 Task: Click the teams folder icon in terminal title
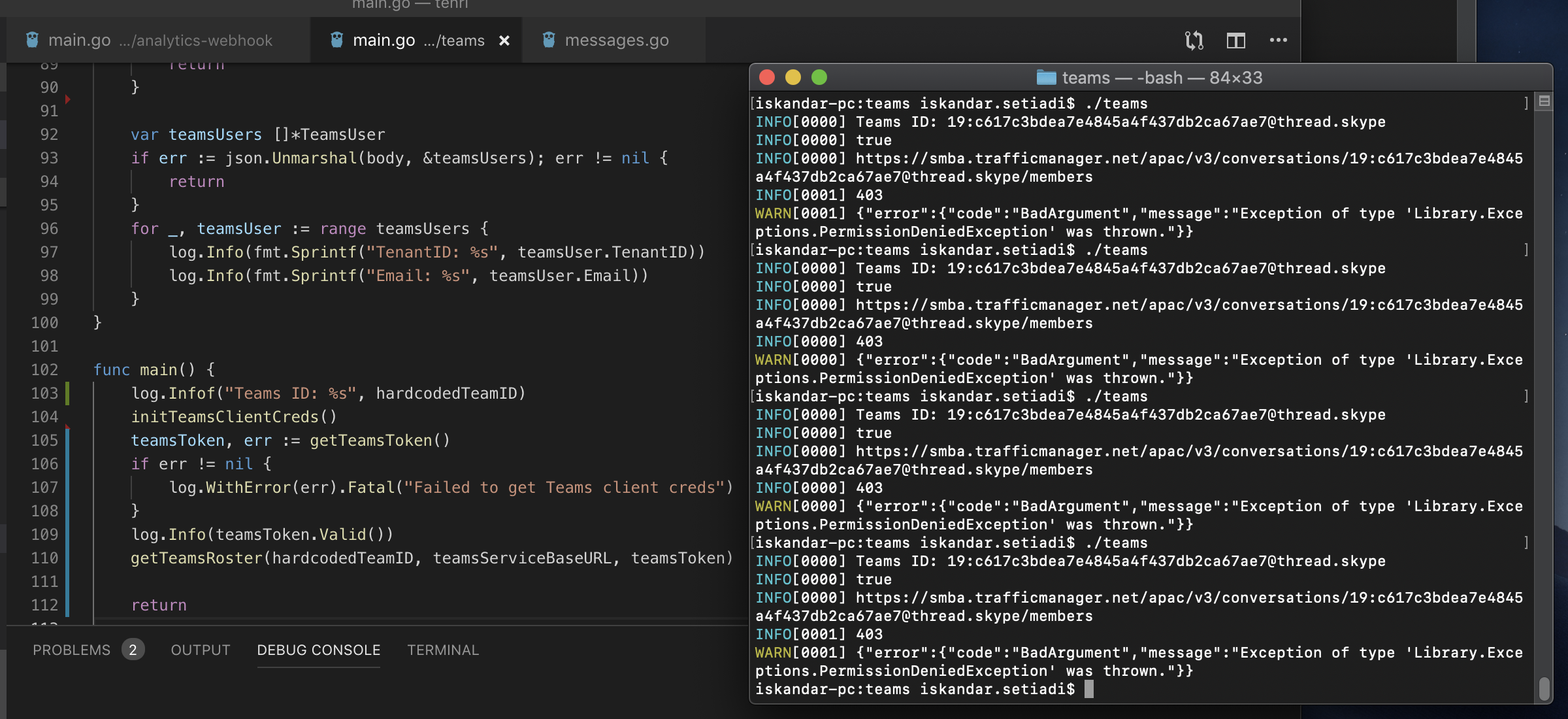pos(1046,78)
